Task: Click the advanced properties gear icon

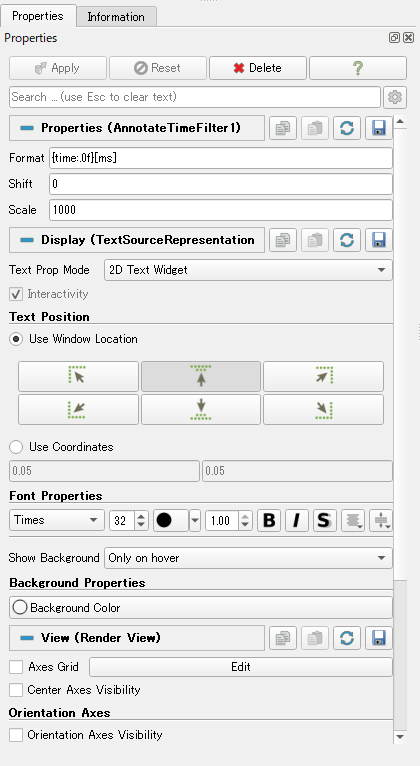Action: 395,97
